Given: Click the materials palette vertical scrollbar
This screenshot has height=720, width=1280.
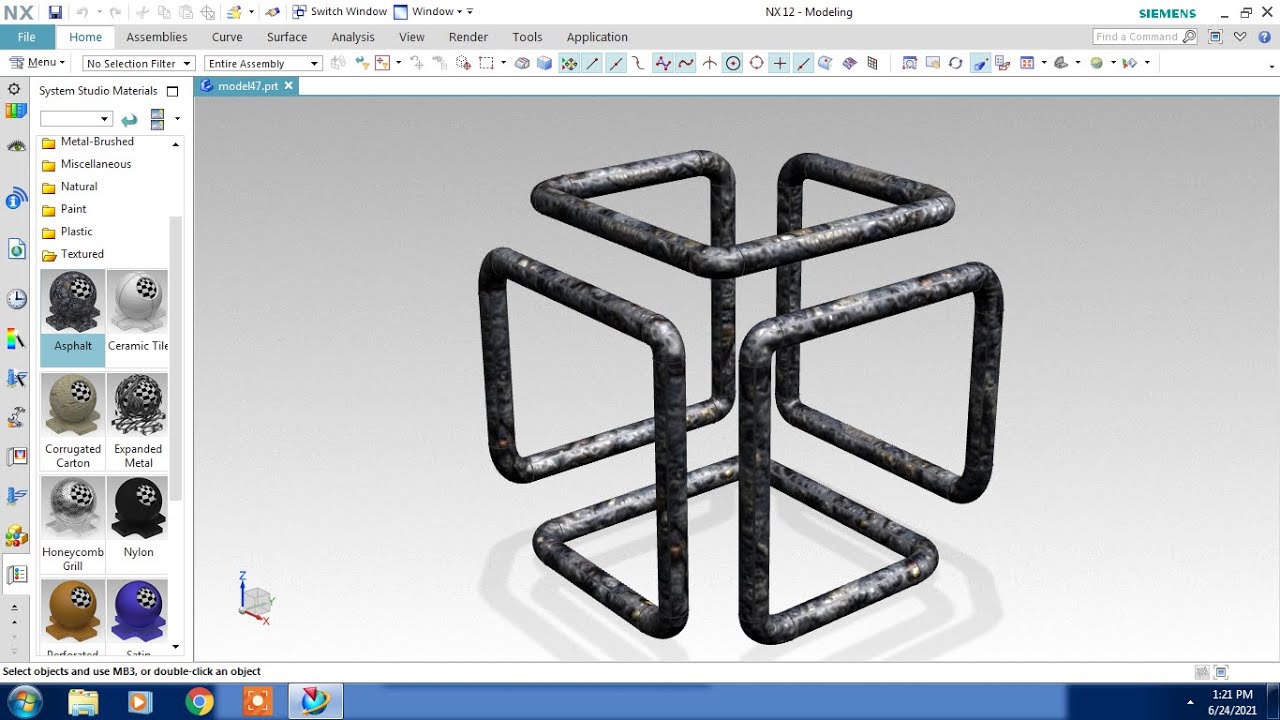Looking at the screenshot, I should pos(176,357).
